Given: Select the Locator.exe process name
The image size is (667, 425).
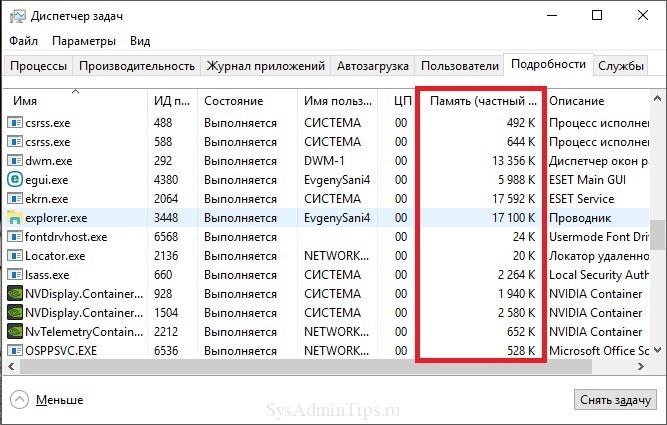Looking at the screenshot, I should tap(55, 256).
